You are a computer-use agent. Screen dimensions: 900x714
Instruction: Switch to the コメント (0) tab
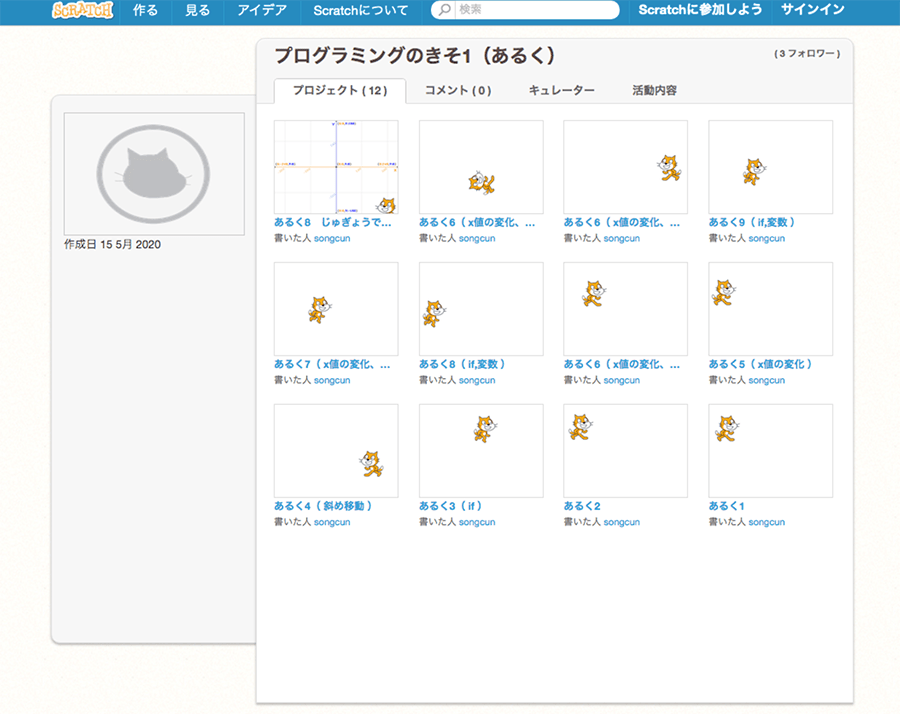(x=458, y=91)
